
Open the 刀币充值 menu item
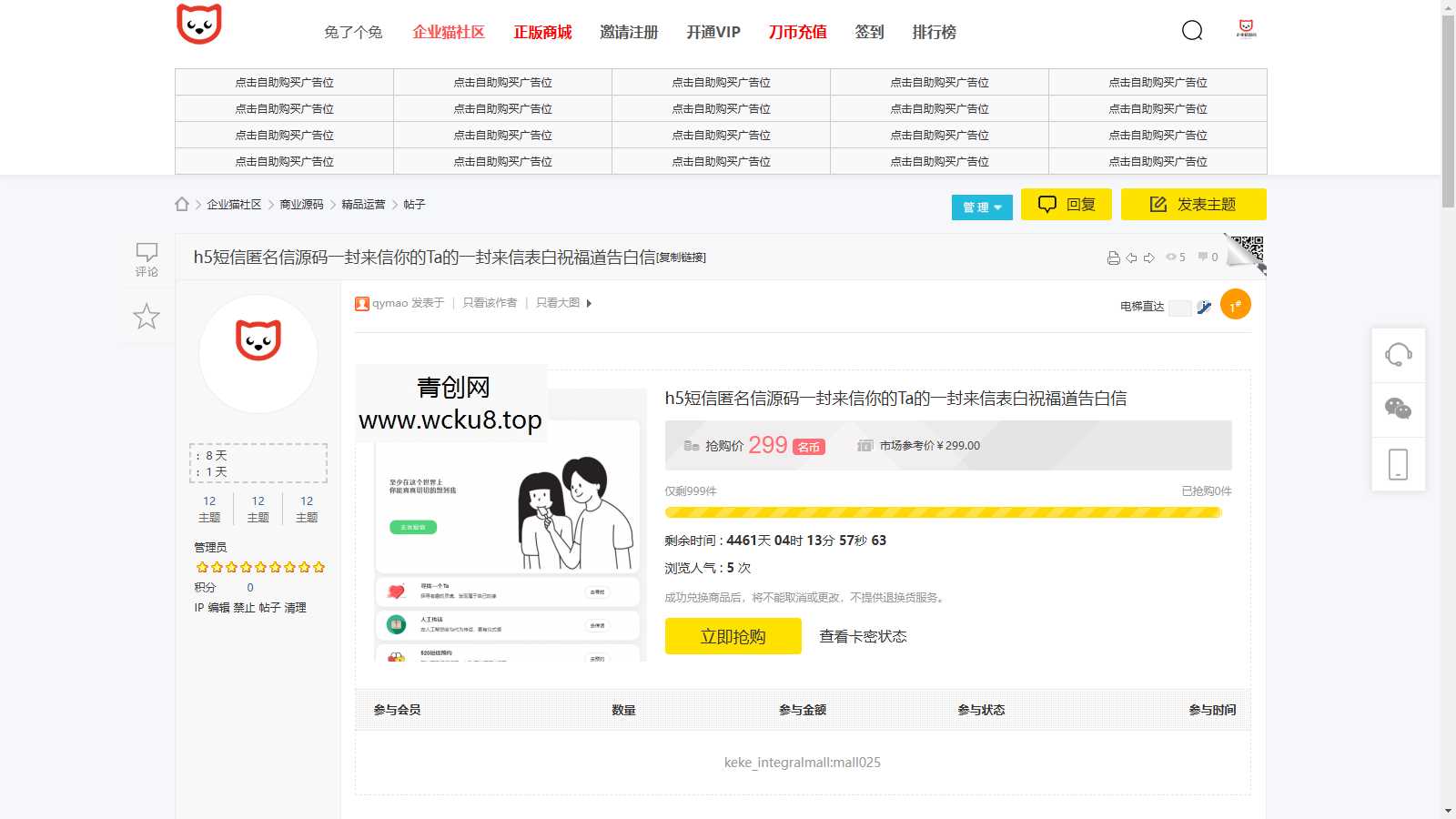coord(796,33)
